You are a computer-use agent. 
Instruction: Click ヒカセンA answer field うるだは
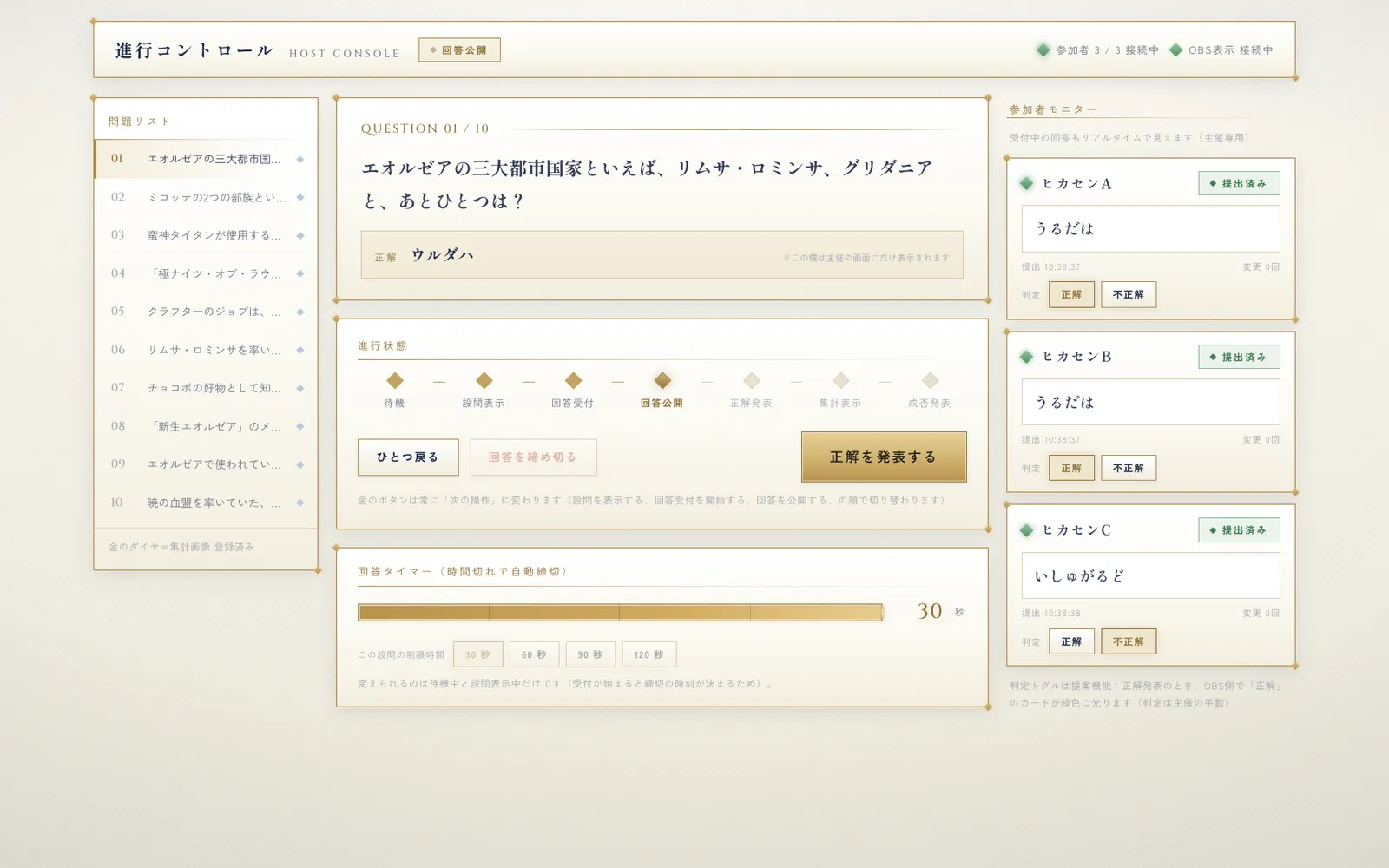[1150, 228]
